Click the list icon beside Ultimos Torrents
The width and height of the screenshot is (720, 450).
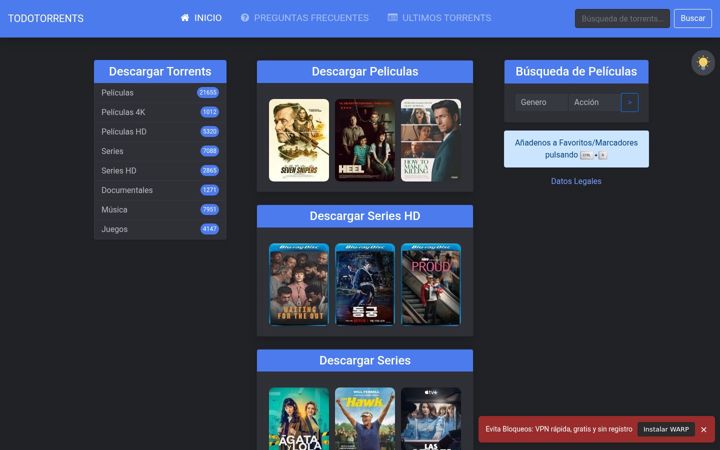[393, 17]
